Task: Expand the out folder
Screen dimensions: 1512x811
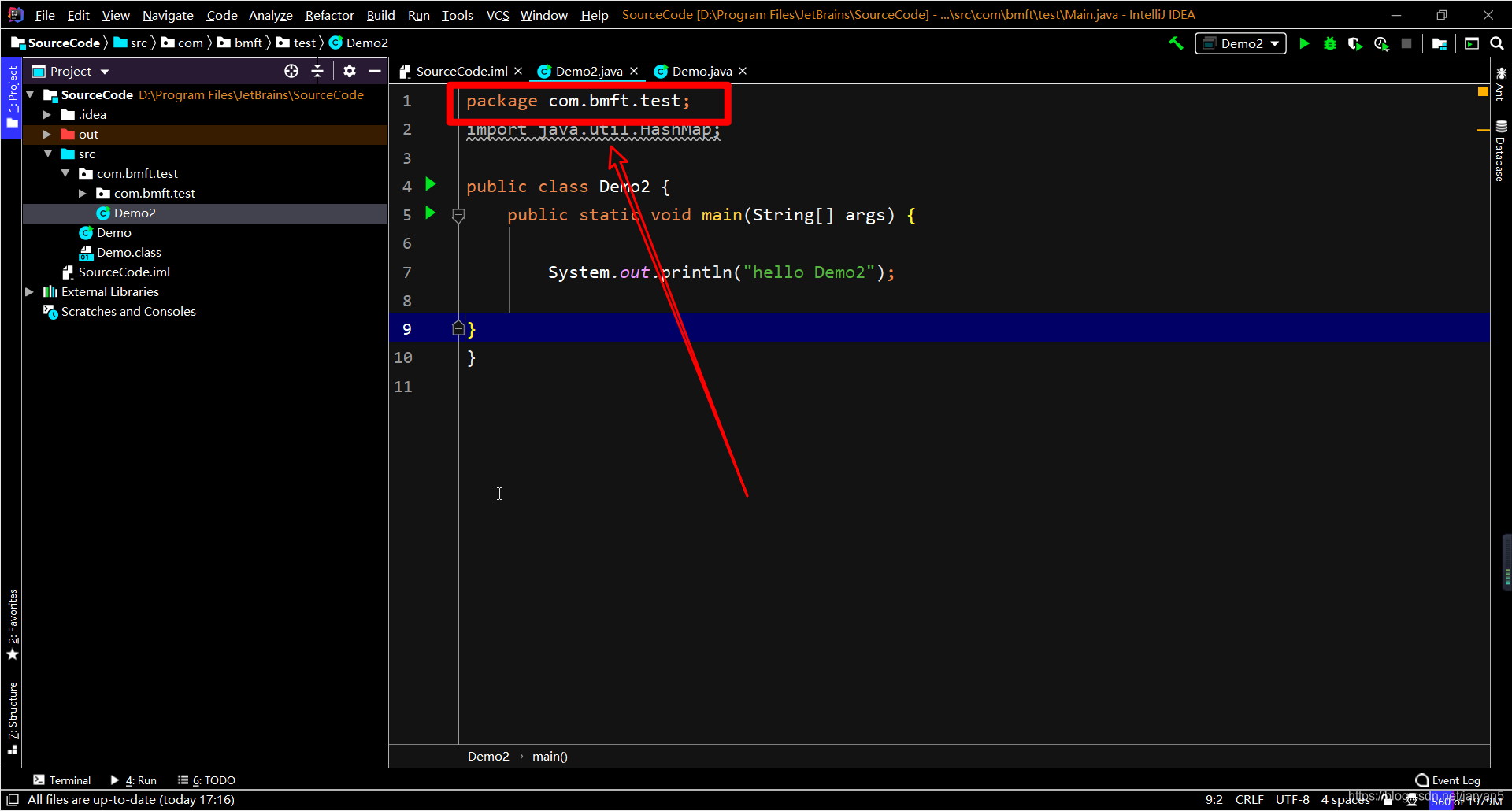Action: tap(47, 134)
